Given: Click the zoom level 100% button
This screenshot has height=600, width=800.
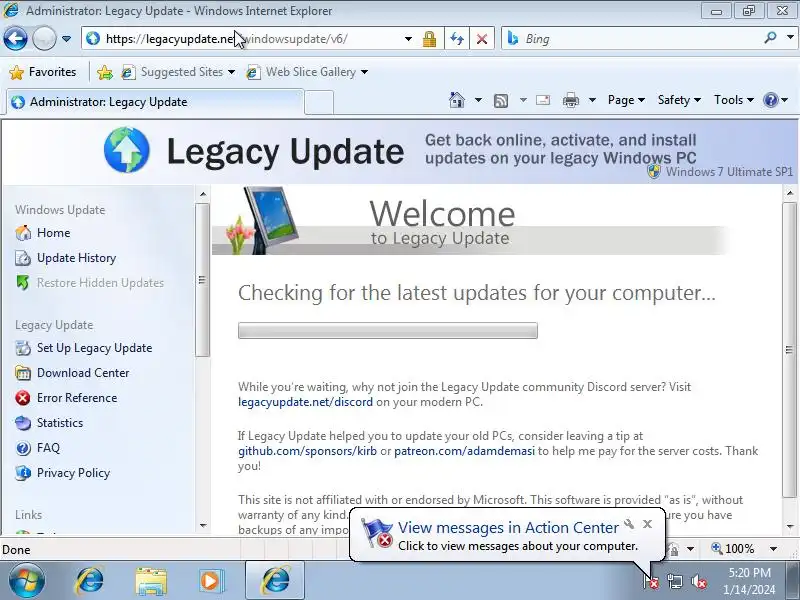Looking at the screenshot, I should click(733, 549).
